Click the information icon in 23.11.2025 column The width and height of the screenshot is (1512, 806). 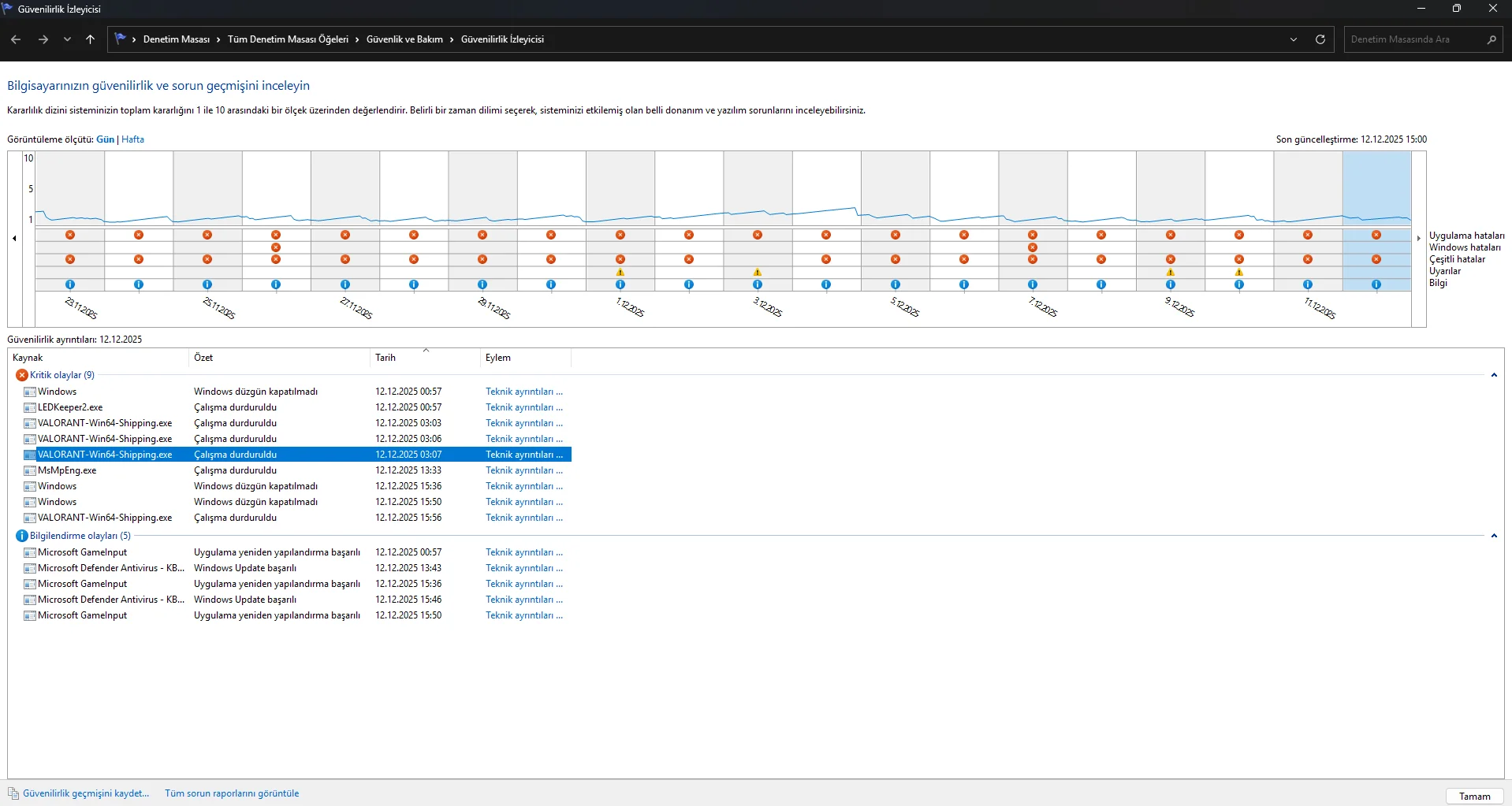70,284
